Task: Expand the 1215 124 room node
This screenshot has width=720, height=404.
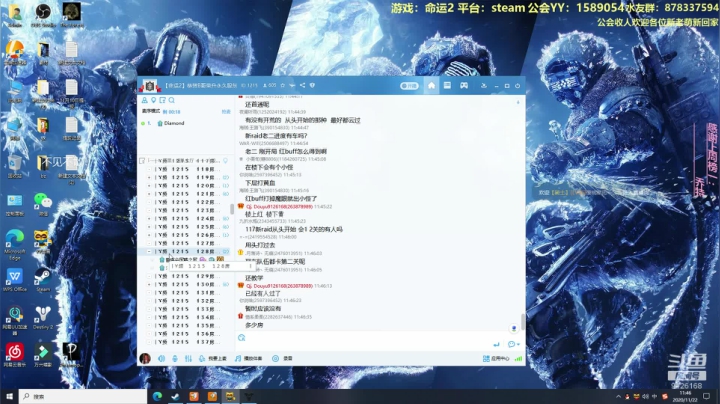Action: click(149, 219)
